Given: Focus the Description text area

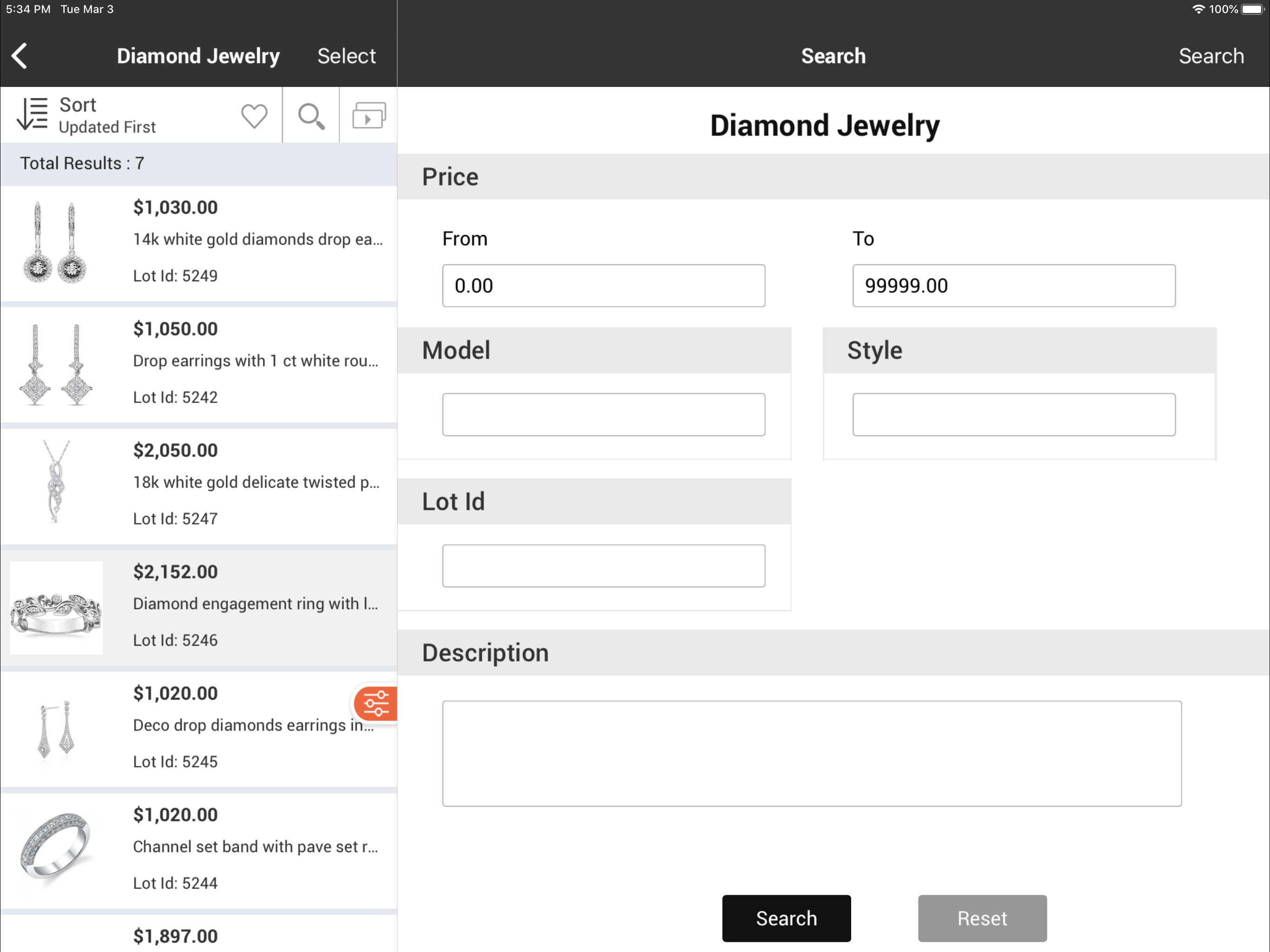Looking at the screenshot, I should tap(812, 754).
